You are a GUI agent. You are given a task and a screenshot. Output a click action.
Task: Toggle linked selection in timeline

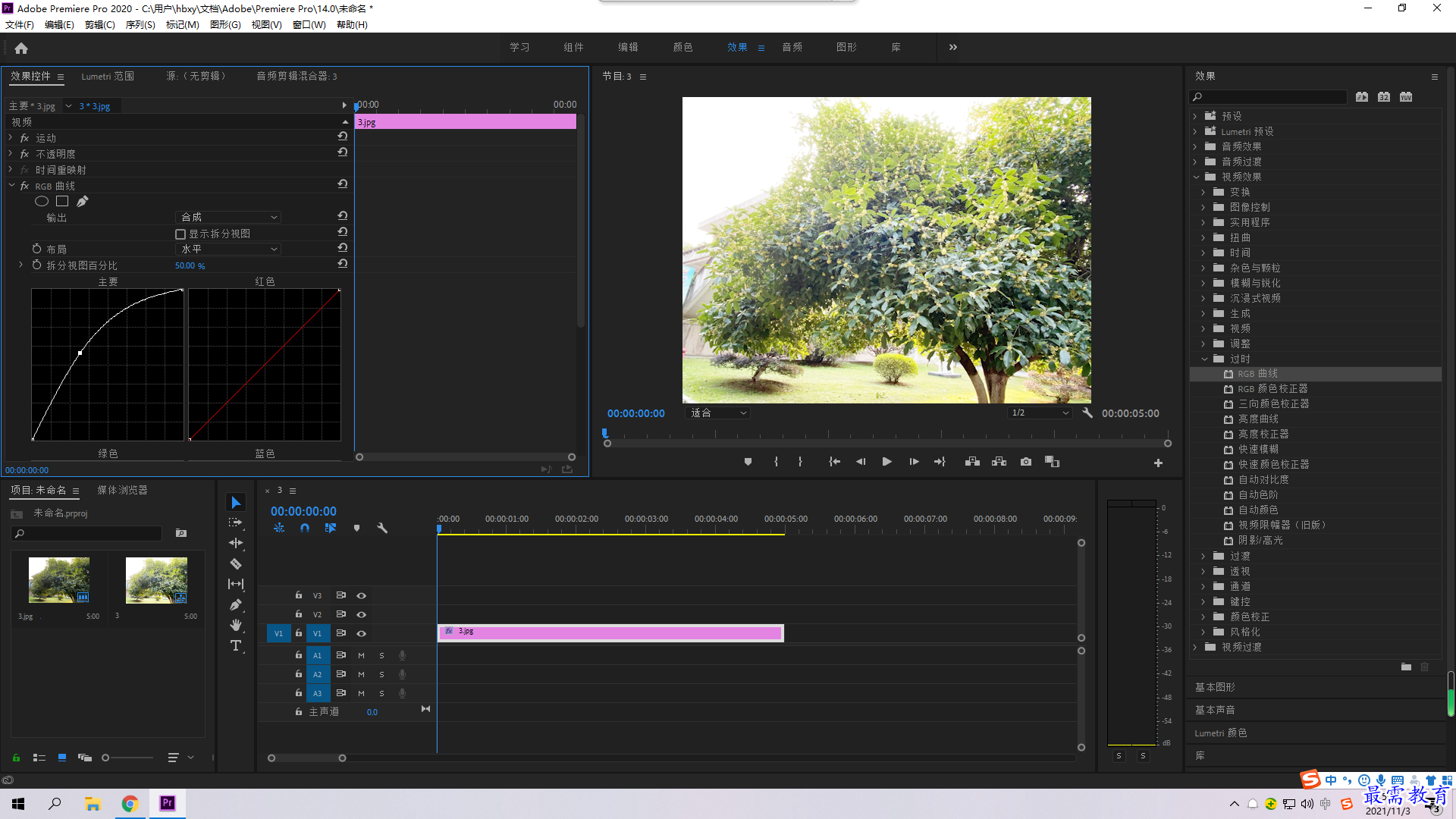point(331,528)
